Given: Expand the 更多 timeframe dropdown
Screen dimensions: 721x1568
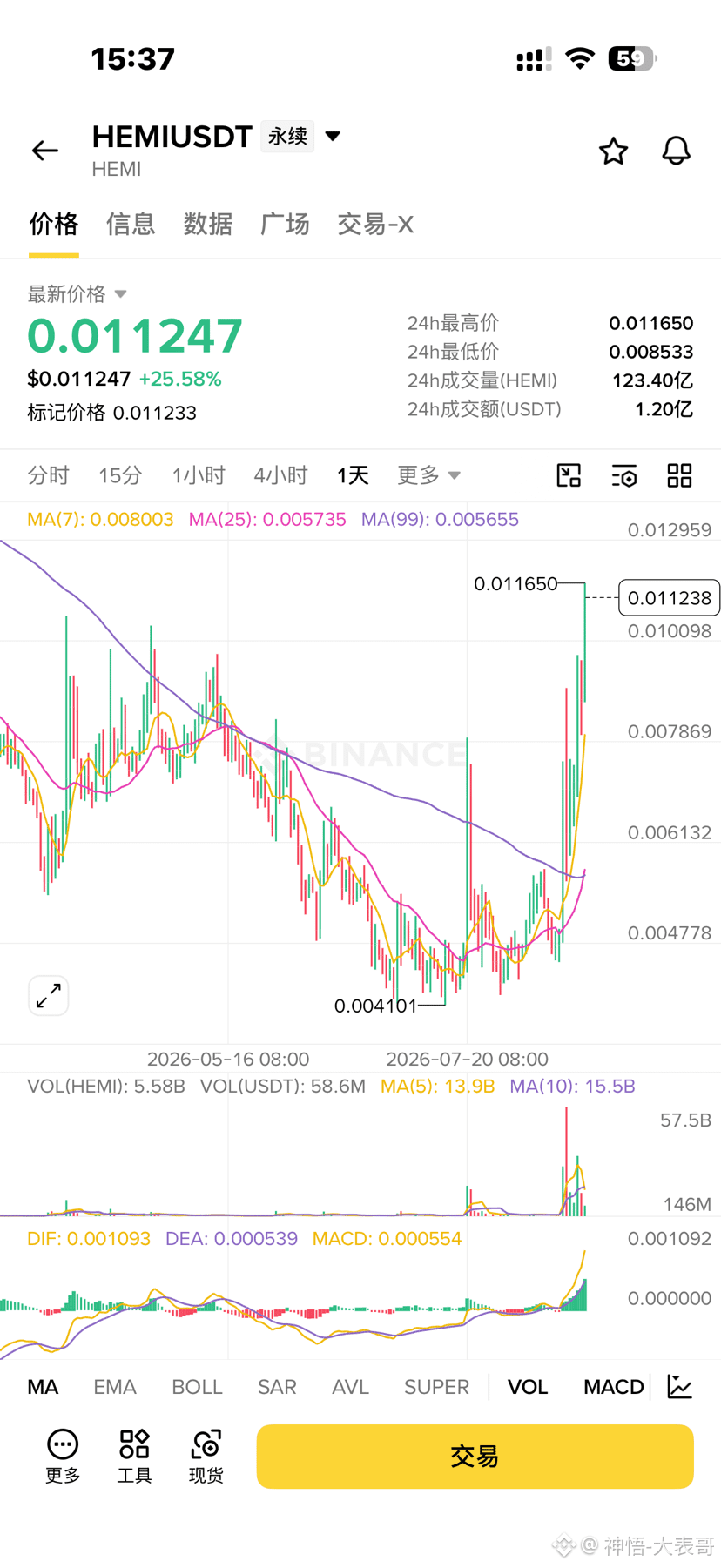Looking at the screenshot, I should (429, 474).
